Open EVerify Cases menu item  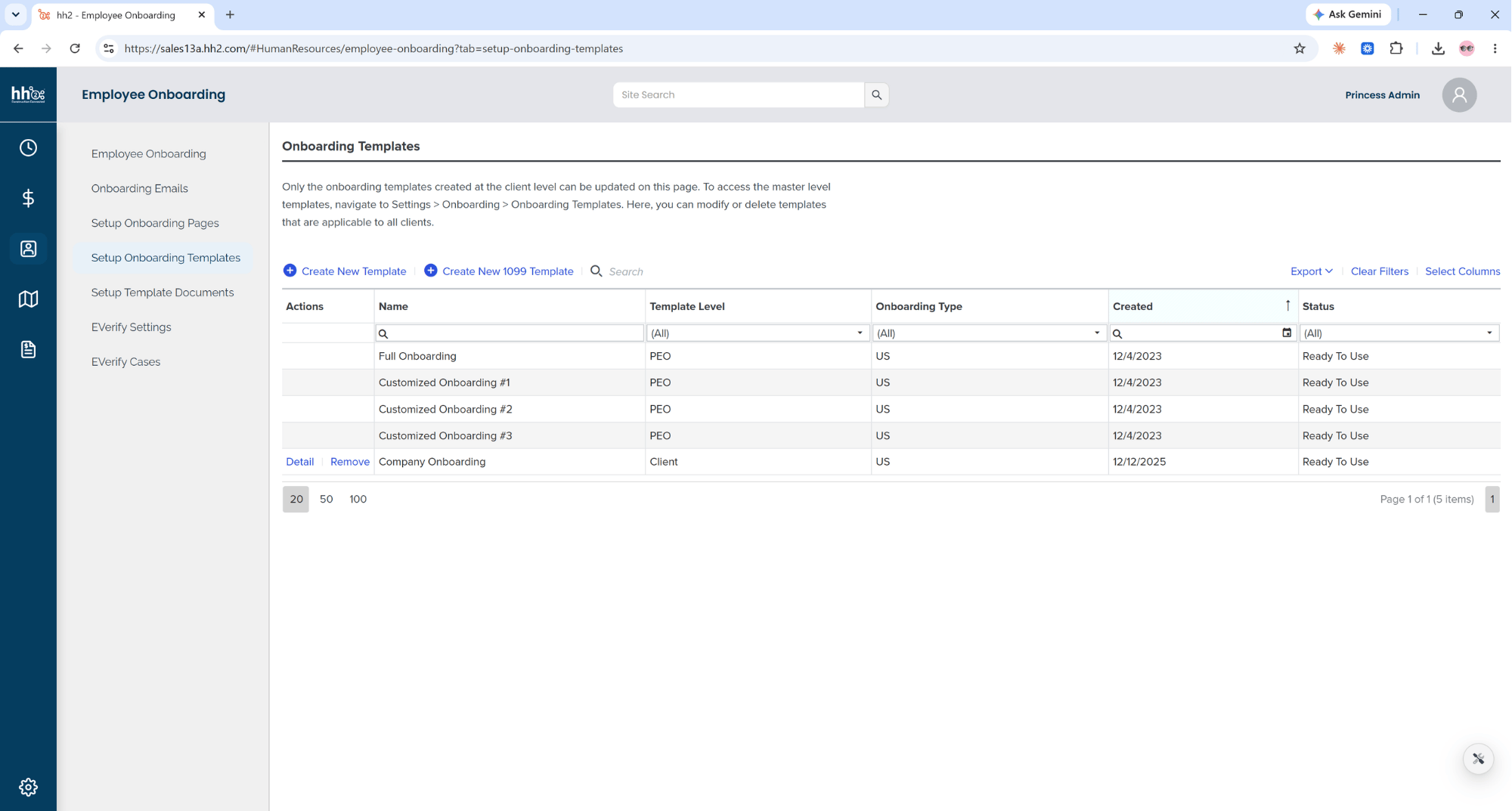tap(125, 362)
